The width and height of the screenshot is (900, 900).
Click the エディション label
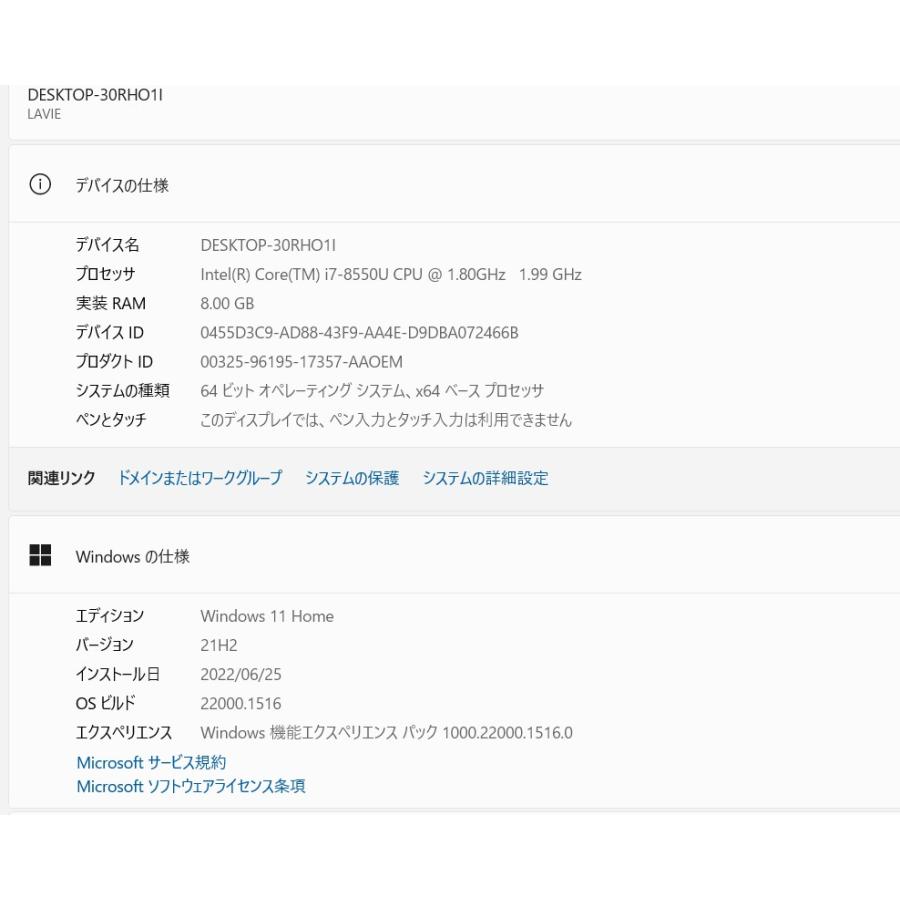pos(110,616)
